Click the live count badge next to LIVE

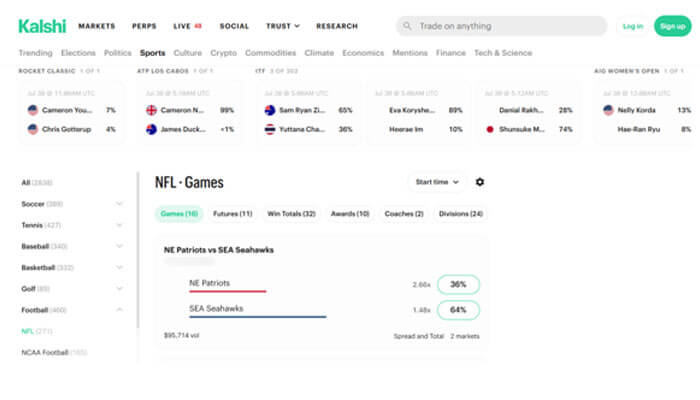pos(198,26)
